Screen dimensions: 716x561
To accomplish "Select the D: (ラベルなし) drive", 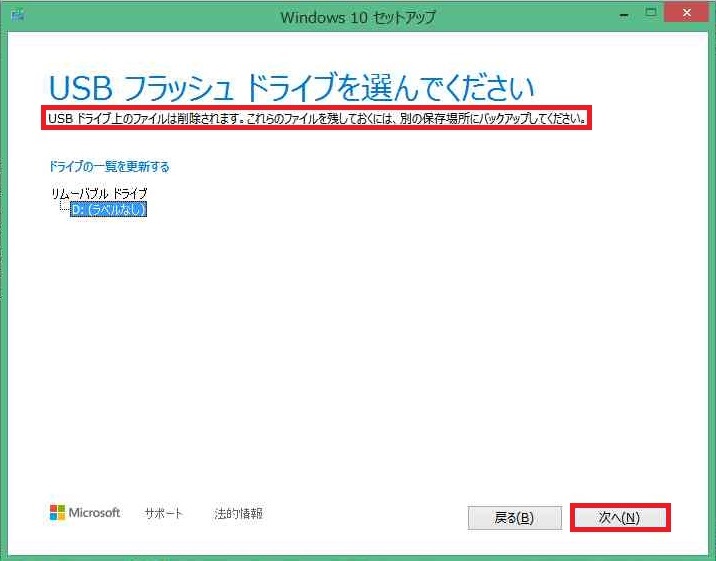I will (x=109, y=210).
